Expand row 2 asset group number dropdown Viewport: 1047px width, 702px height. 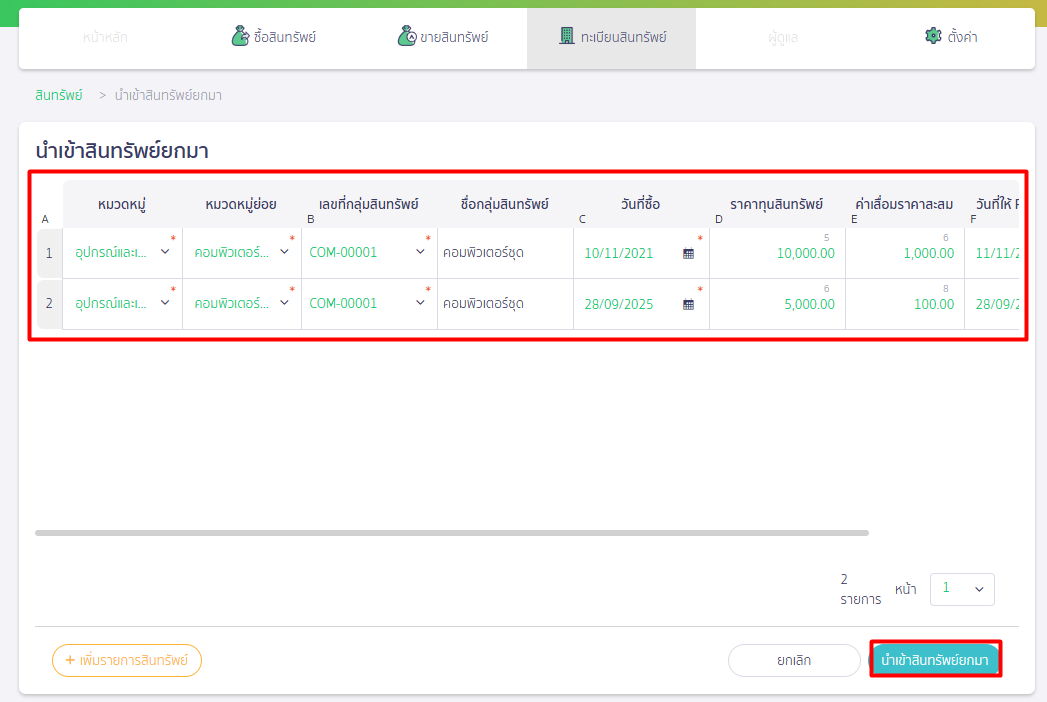click(x=420, y=303)
